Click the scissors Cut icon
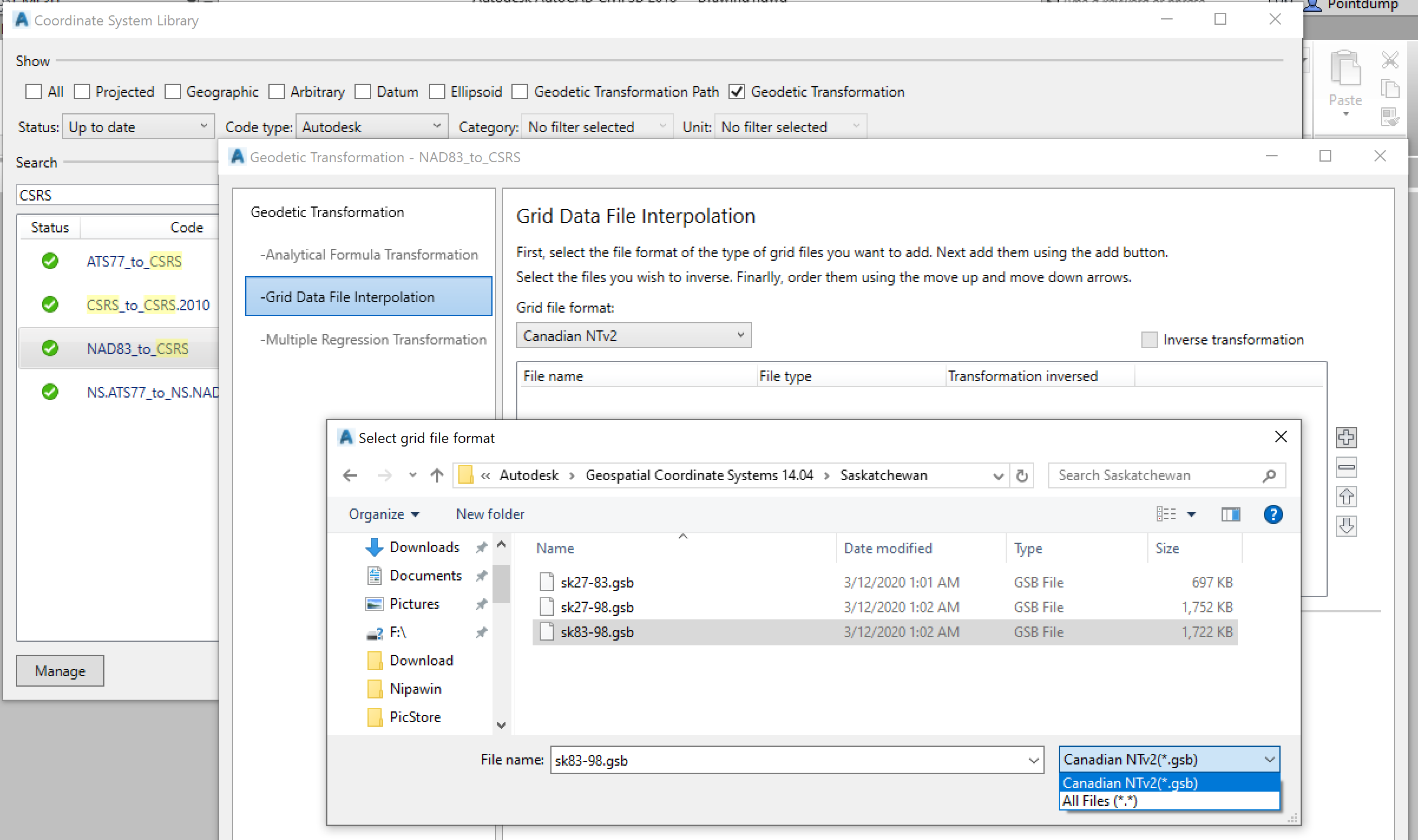 [x=1390, y=60]
